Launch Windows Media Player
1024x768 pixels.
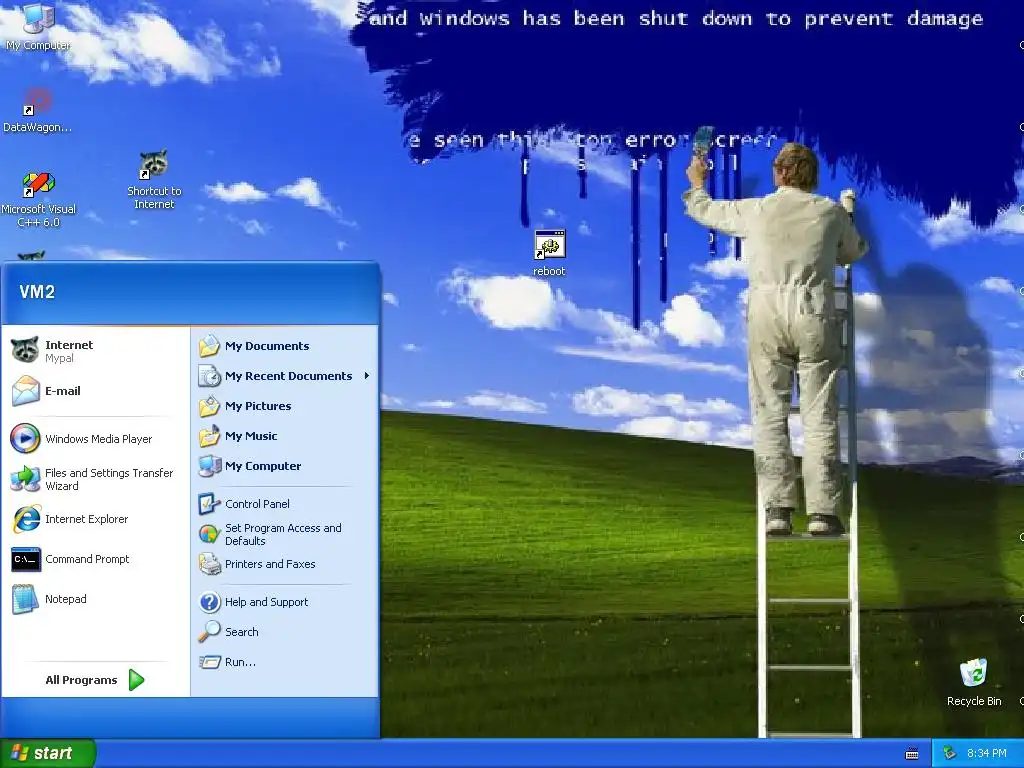[95, 439]
